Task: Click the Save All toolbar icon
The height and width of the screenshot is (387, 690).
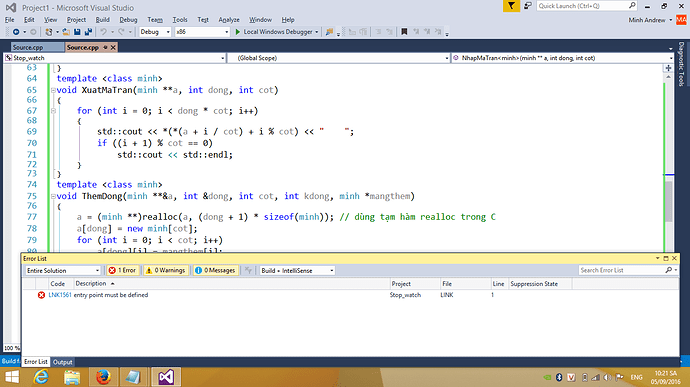Action: [x=88, y=32]
